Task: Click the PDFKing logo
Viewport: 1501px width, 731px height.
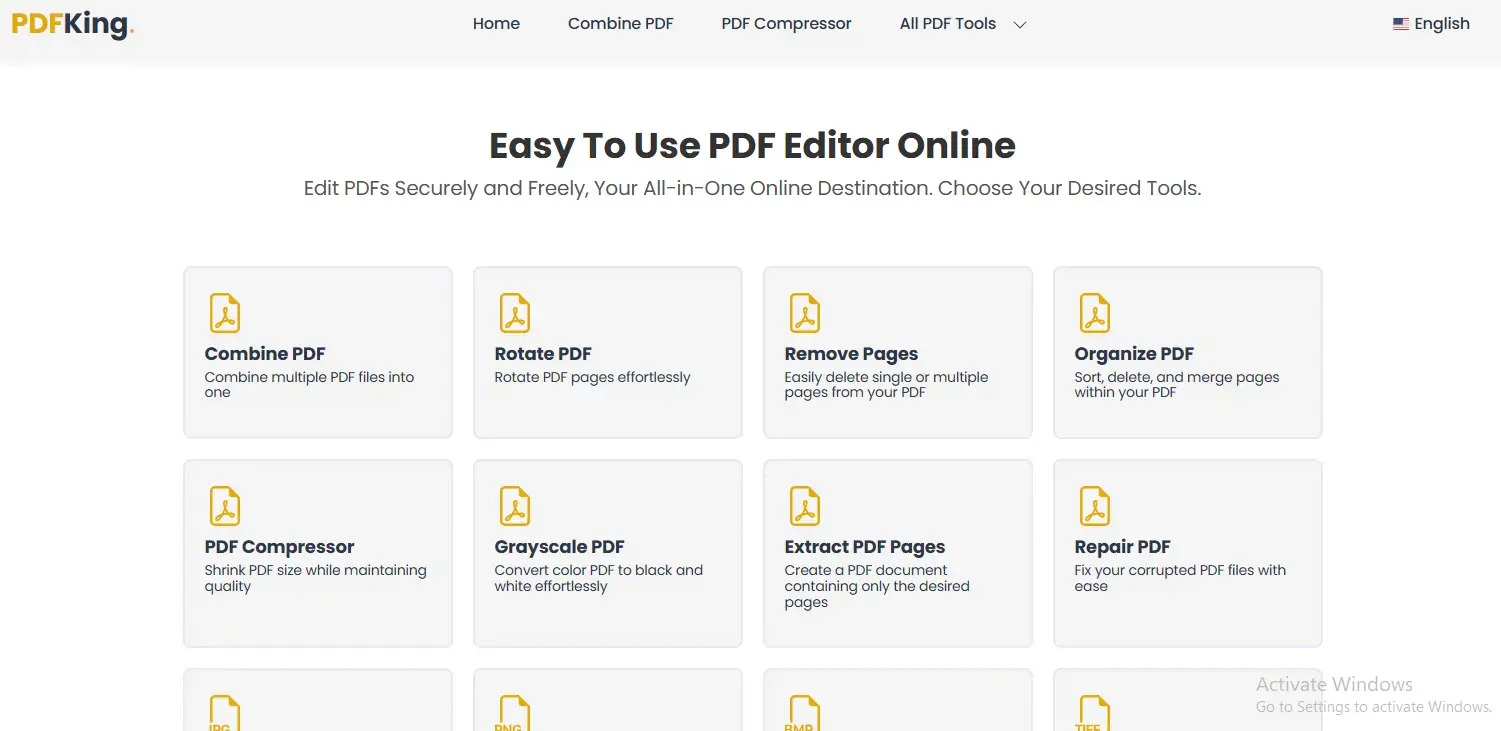Action: pyautogui.click(x=72, y=24)
